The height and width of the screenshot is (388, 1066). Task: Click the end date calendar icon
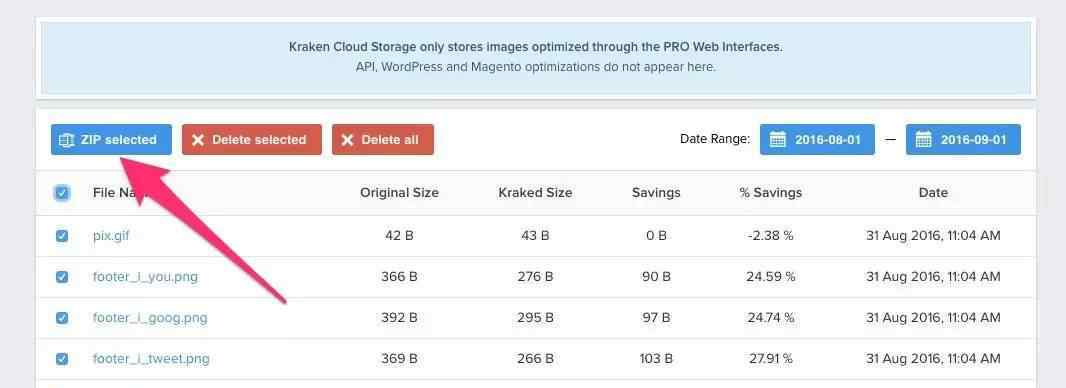[923, 139]
